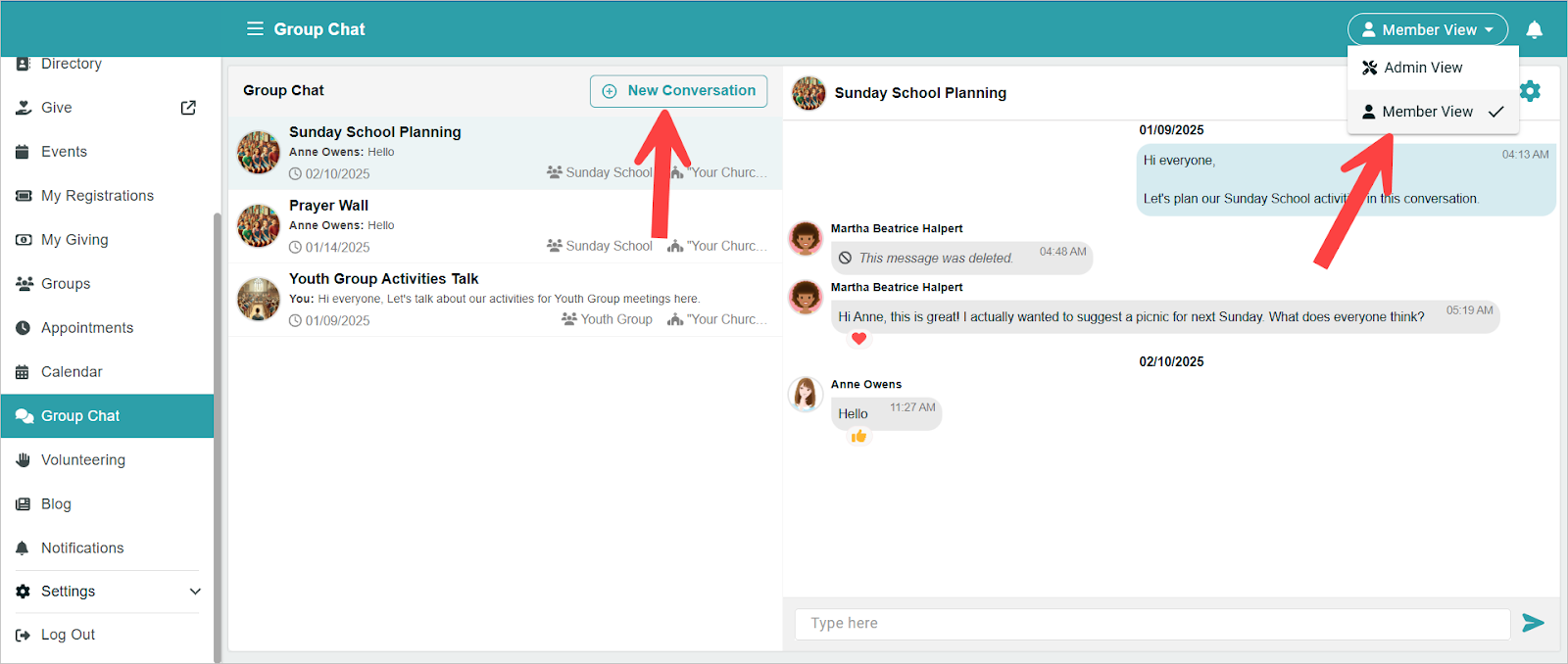Screen dimensions: 1568x664
Task: Click hamburger menu icon beside Group Chat
Action: coord(255,29)
